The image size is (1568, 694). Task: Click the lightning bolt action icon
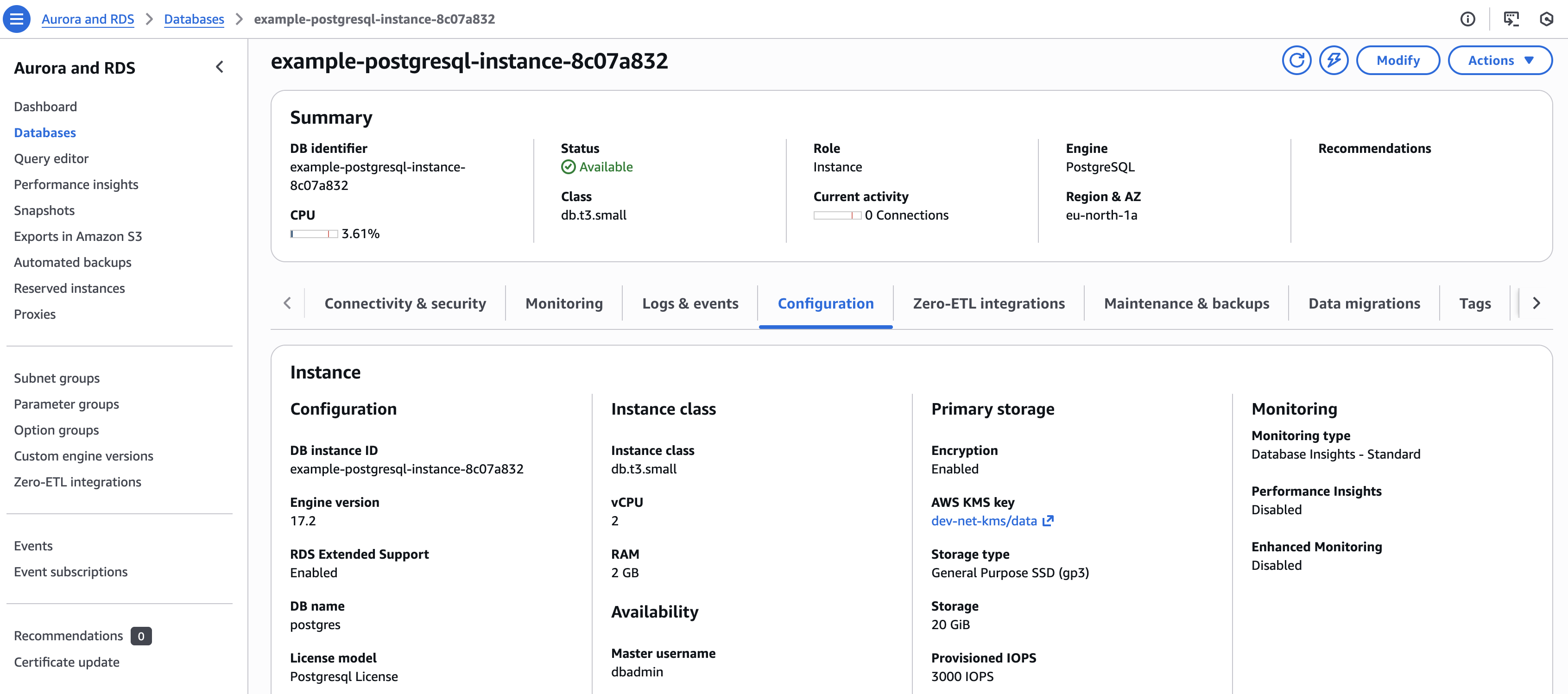click(1334, 60)
